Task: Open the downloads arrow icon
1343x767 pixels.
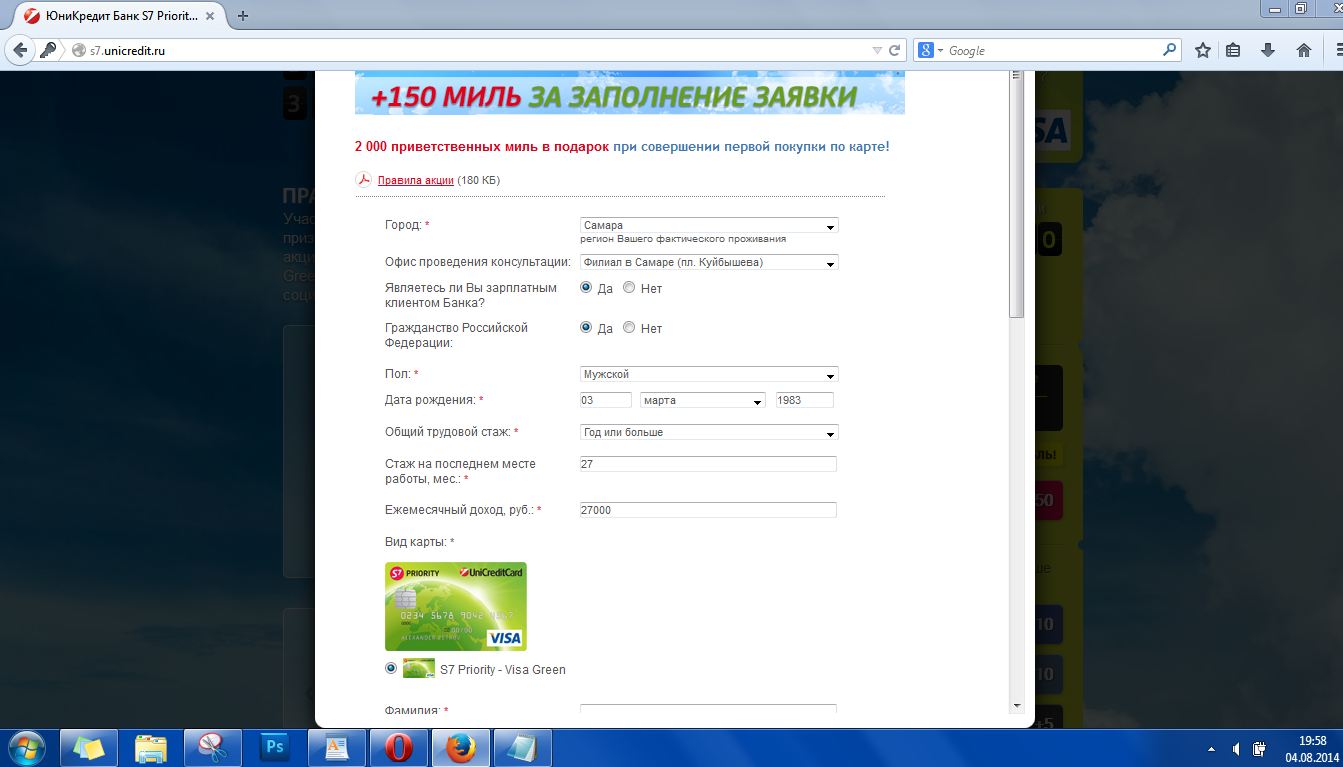Action: point(1268,50)
